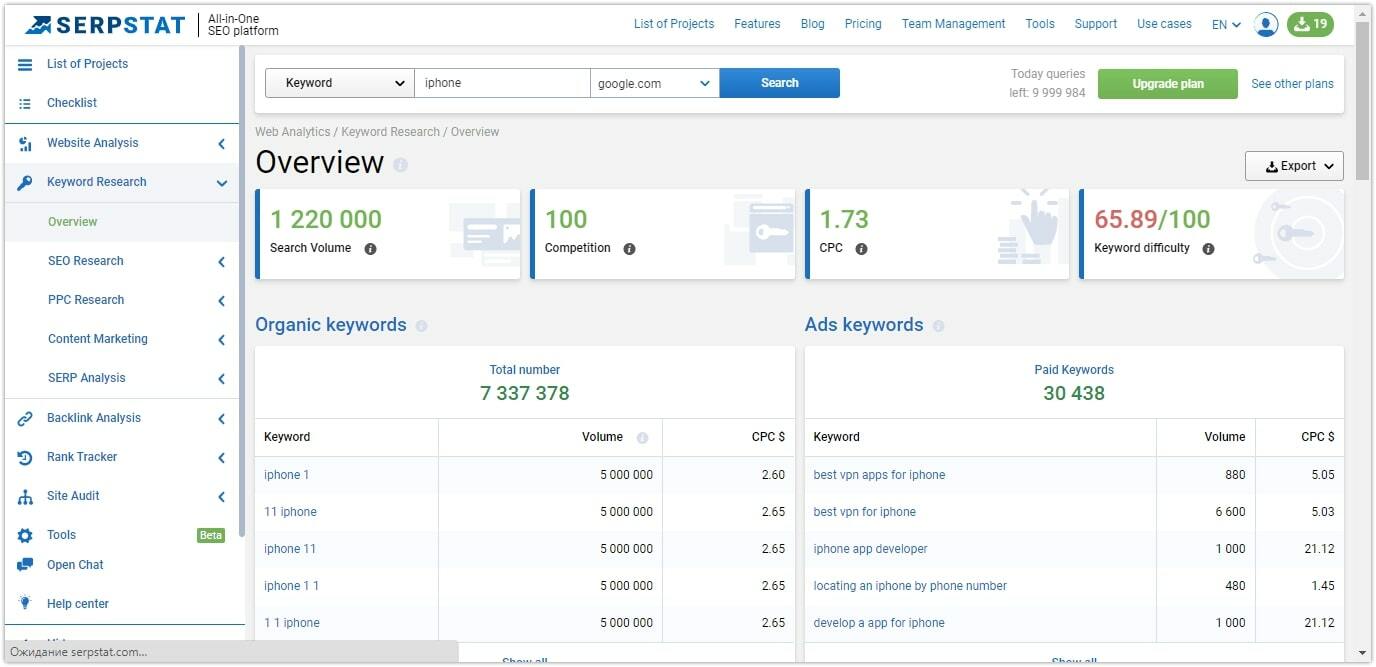Click the Search Volume 1 220 000 value
Image resolution: width=1376 pixels, height=667 pixels.
click(326, 219)
